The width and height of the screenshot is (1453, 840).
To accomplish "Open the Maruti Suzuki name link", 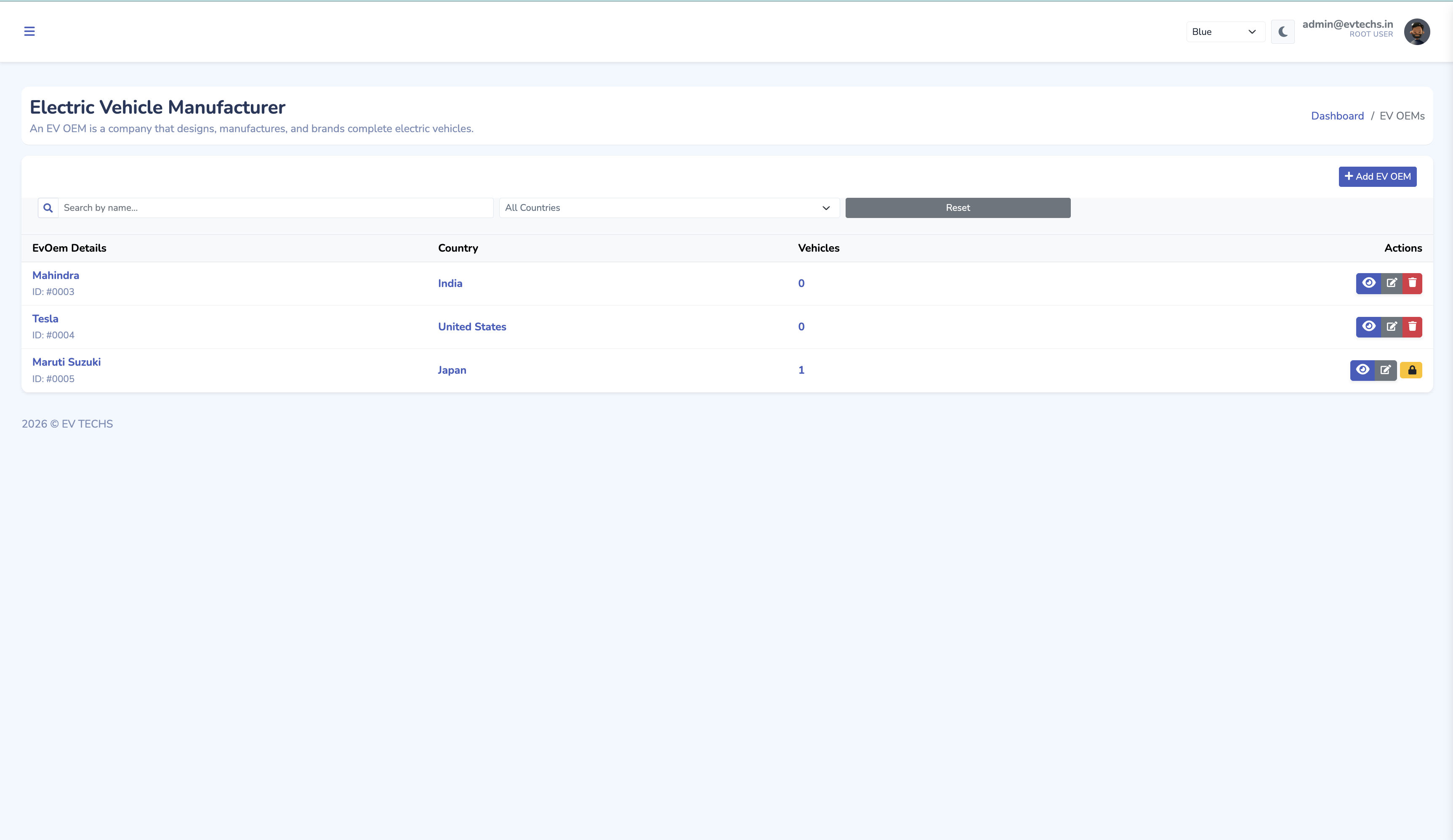I will [x=67, y=362].
